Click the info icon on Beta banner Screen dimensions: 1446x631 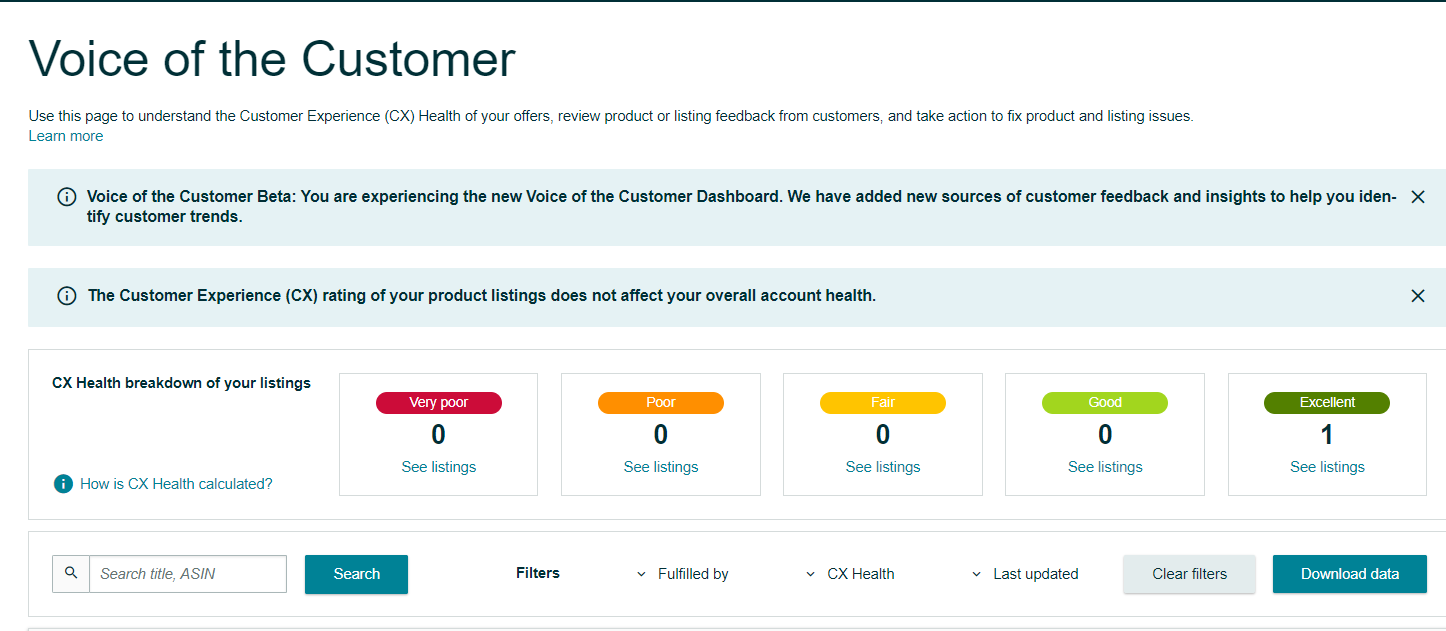click(67, 197)
